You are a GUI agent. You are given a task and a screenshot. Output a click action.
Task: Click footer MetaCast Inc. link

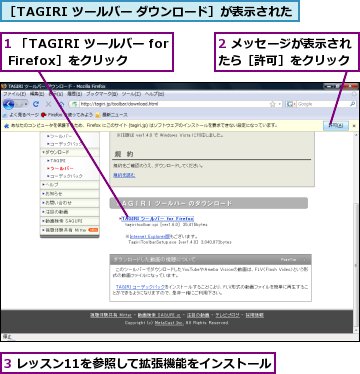point(169,323)
